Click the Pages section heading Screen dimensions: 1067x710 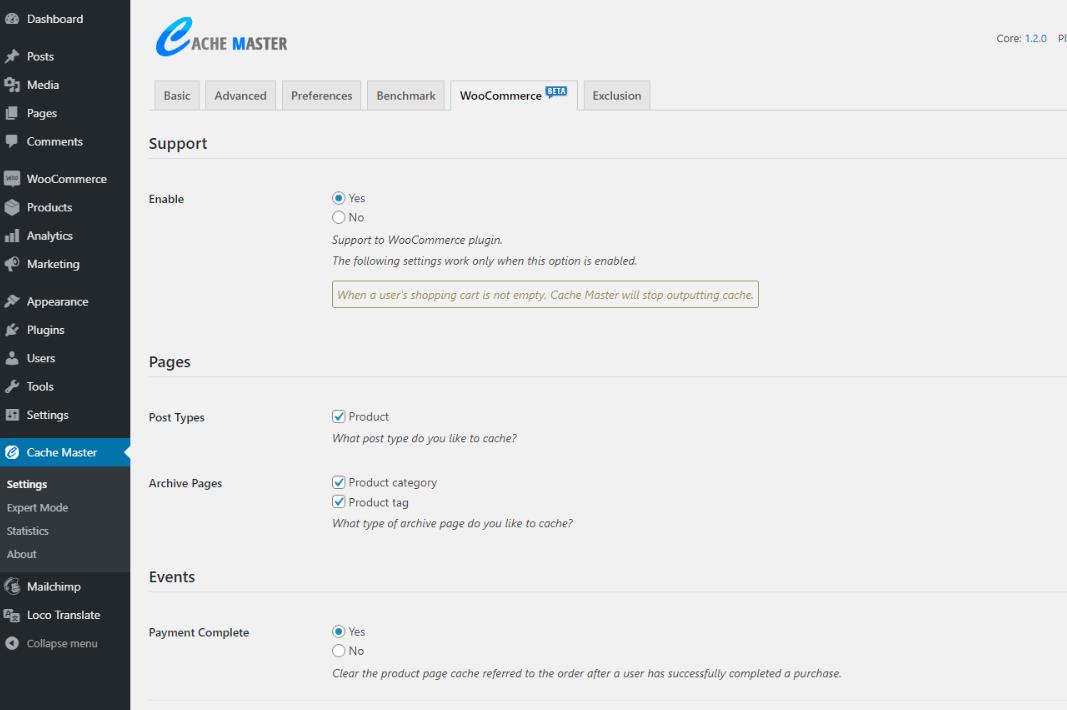coord(169,362)
